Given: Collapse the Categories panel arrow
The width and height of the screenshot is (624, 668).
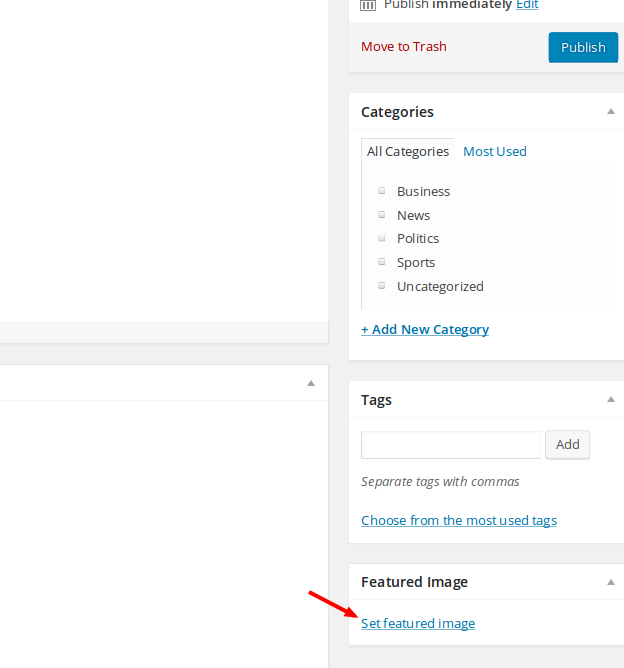Looking at the screenshot, I should pos(611,112).
